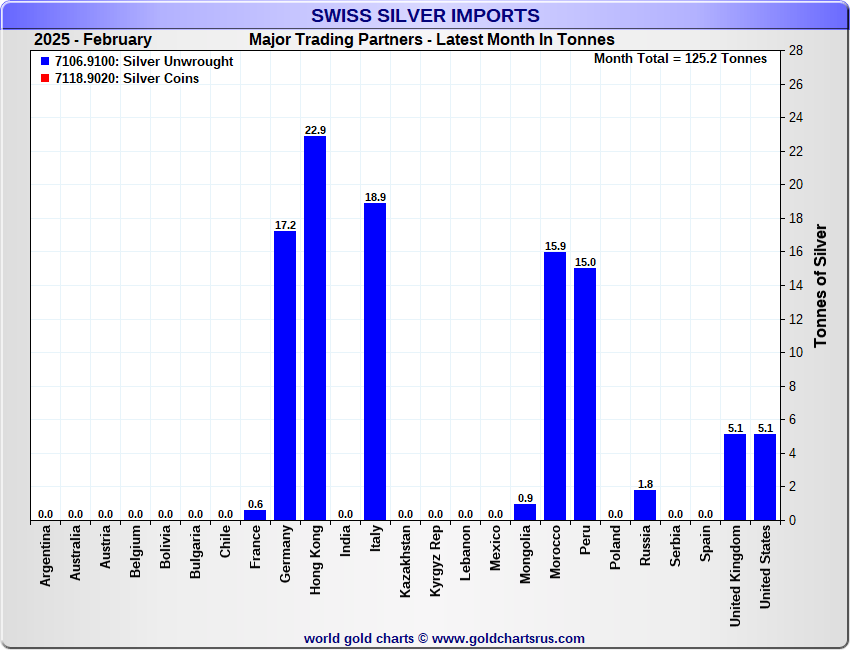Click the Tonnes of Silver axis title

[820, 286]
